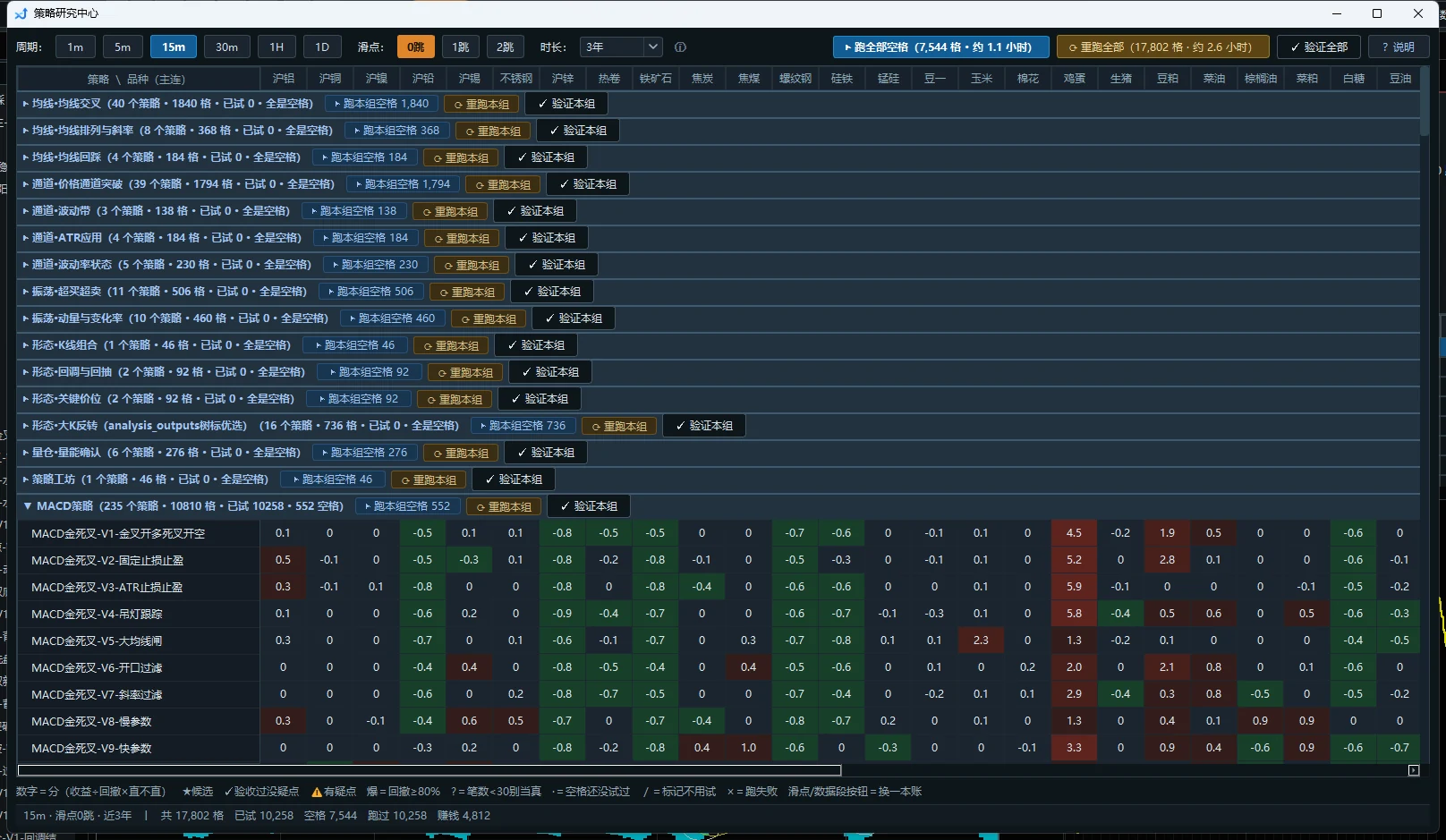Click the horizontal scrollbar thumb below table
1446x840 pixels.
click(x=430, y=770)
